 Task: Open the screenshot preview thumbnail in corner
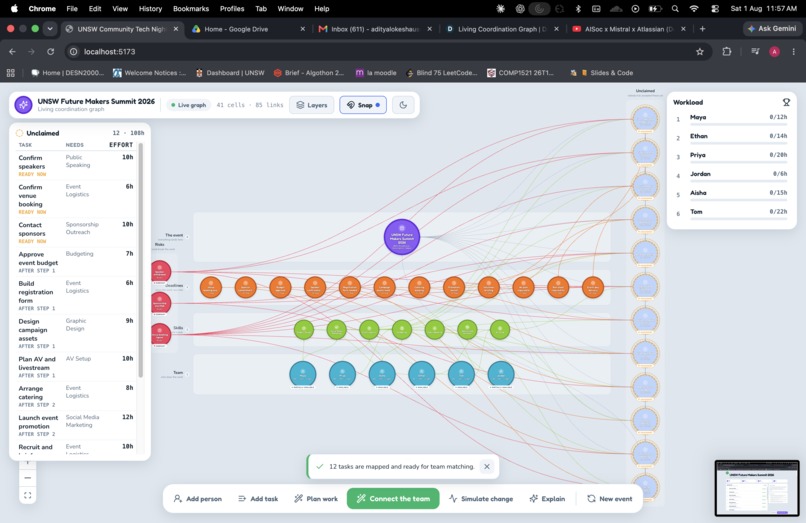(757, 488)
